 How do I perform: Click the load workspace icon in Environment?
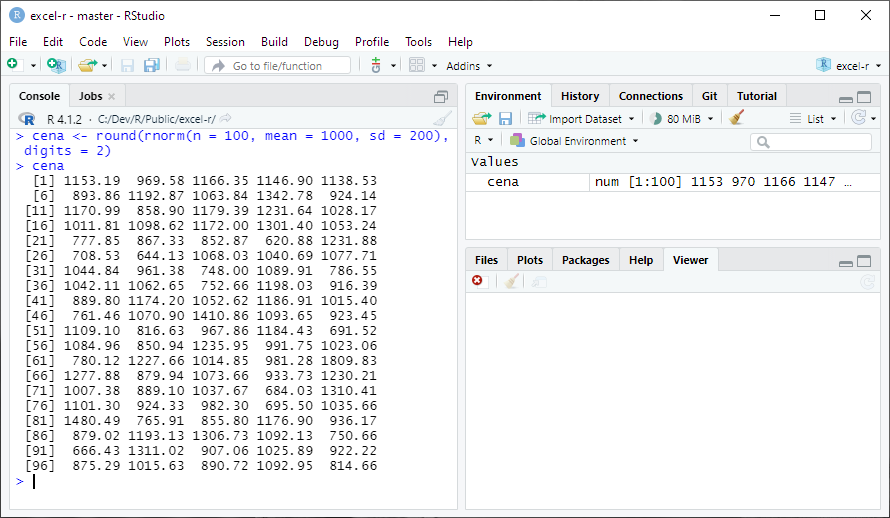pyautogui.click(x=482, y=118)
